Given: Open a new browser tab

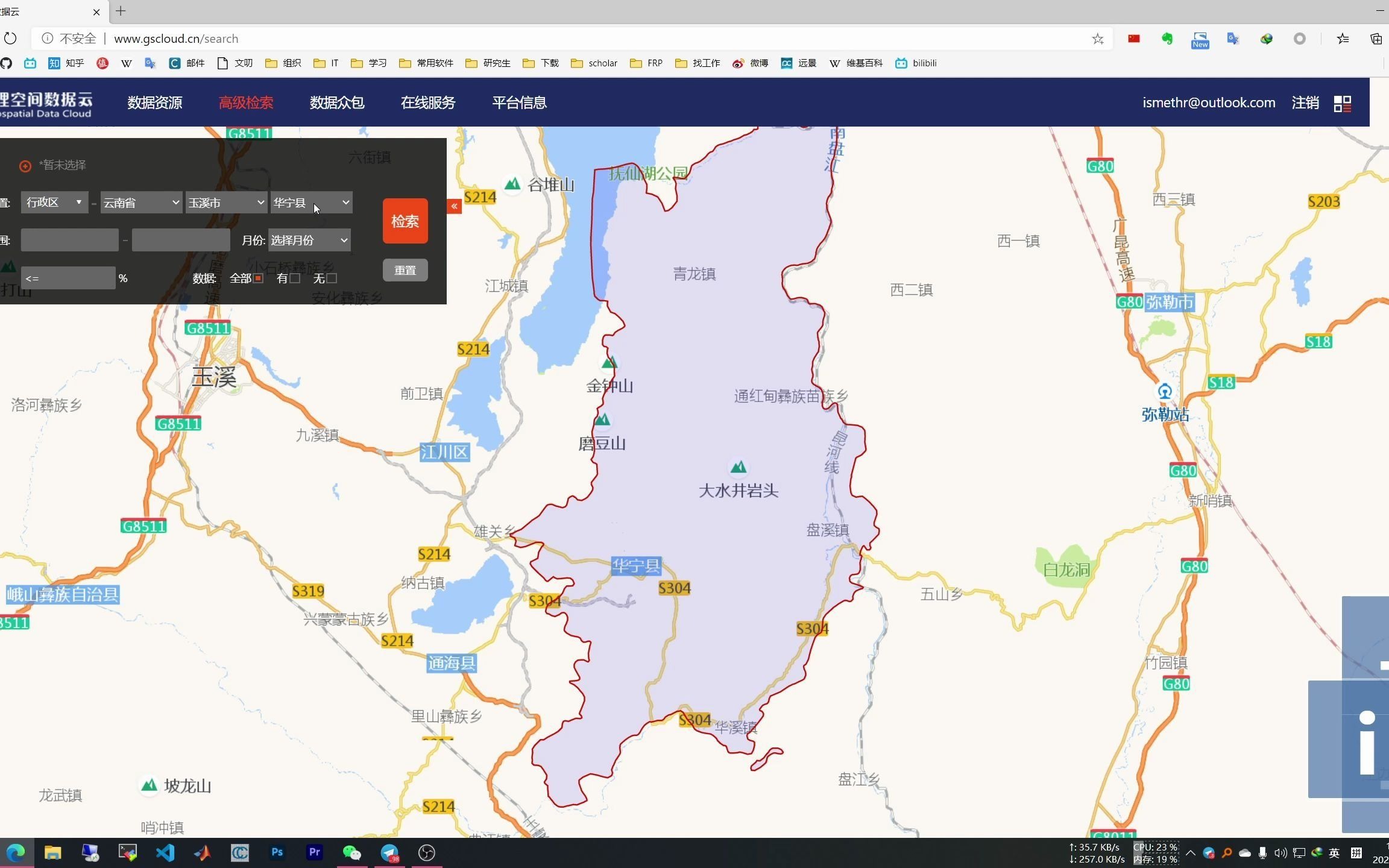Looking at the screenshot, I should (121, 11).
